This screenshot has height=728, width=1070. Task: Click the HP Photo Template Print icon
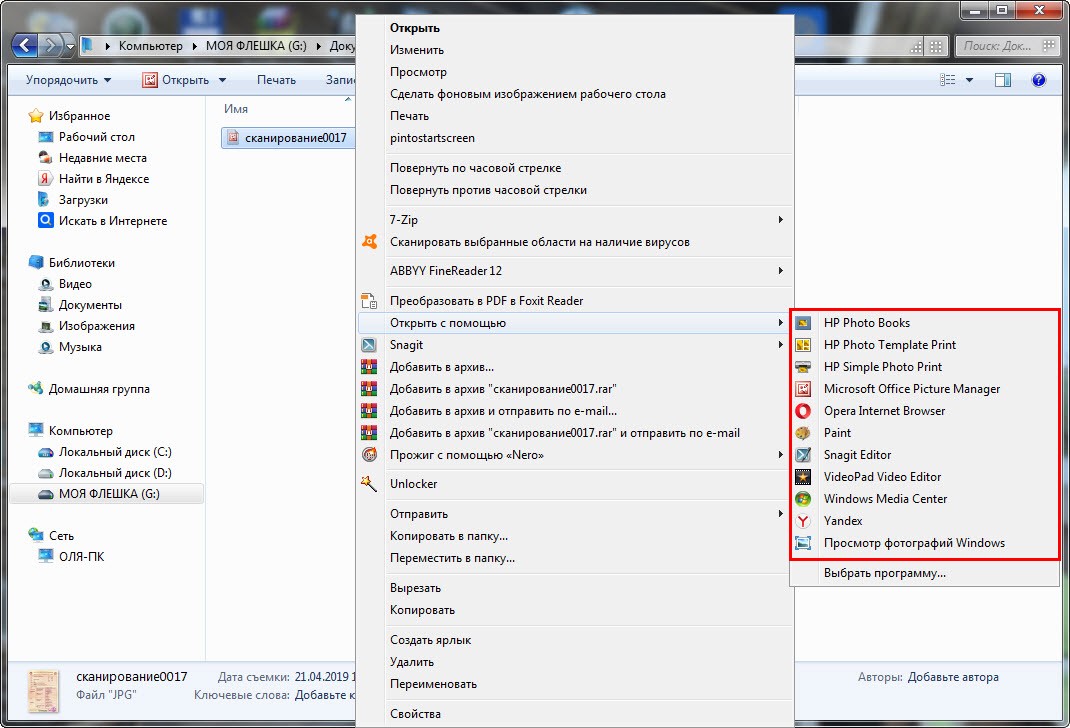tap(803, 345)
